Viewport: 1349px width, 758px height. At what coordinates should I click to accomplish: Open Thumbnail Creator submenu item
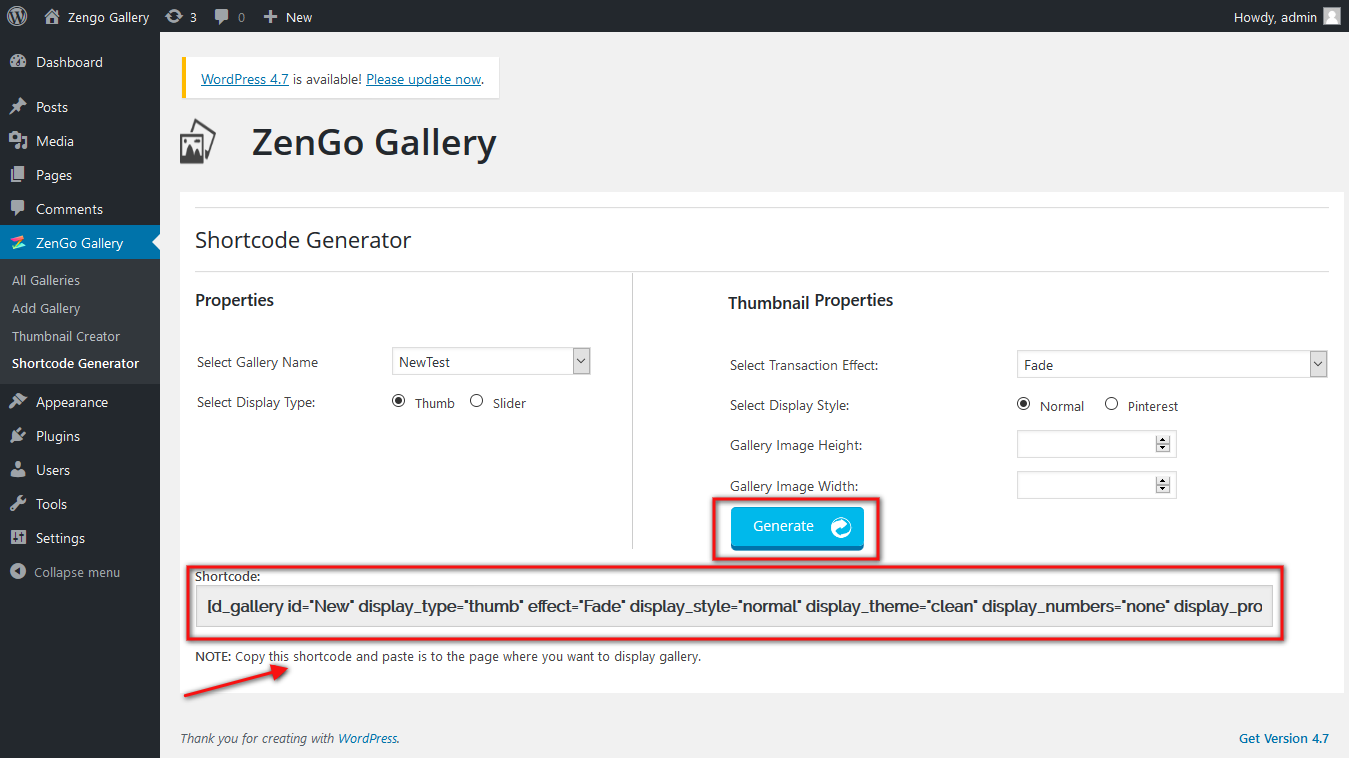(x=66, y=336)
